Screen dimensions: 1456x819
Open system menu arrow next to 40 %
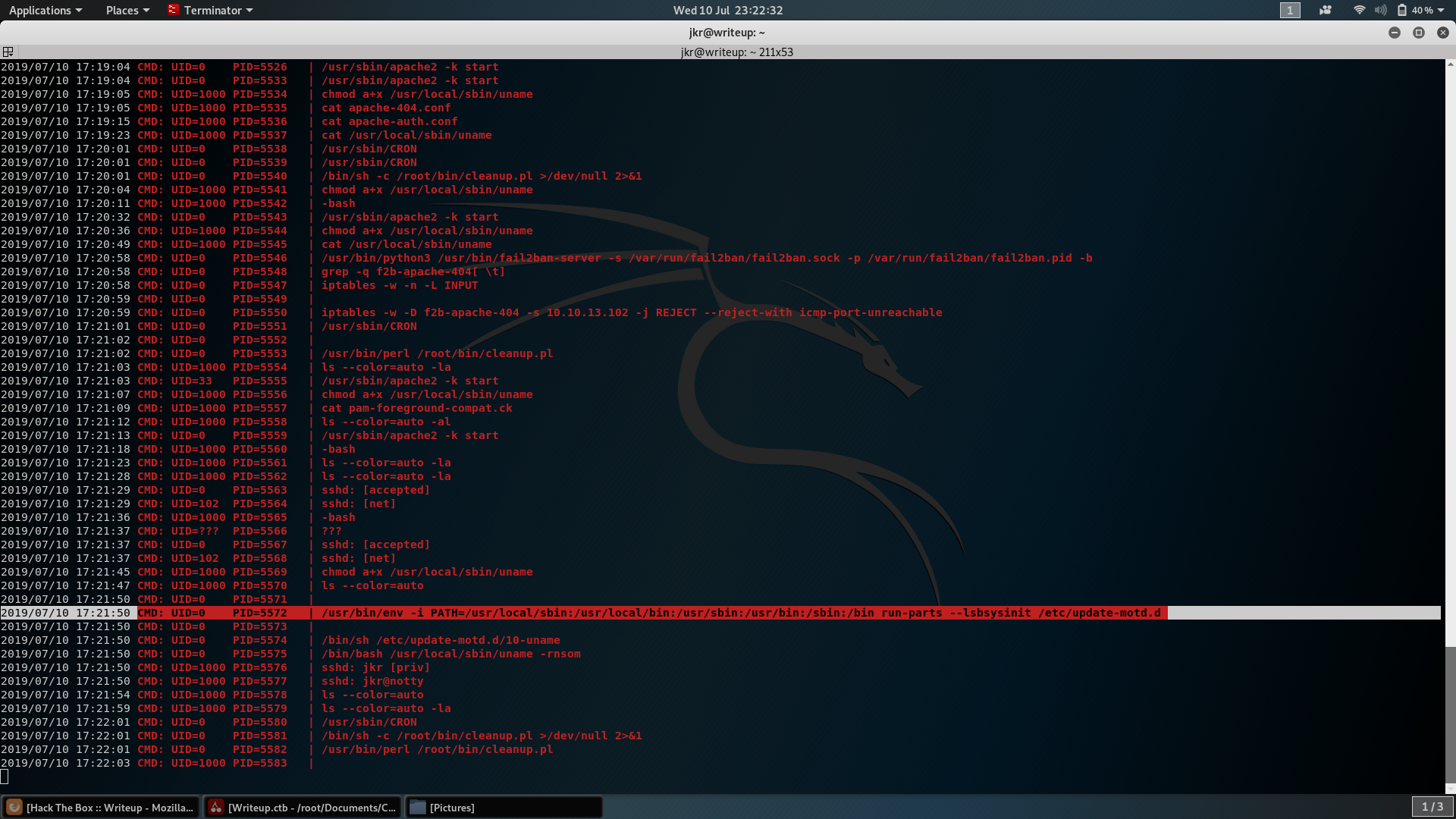point(1441,10)
